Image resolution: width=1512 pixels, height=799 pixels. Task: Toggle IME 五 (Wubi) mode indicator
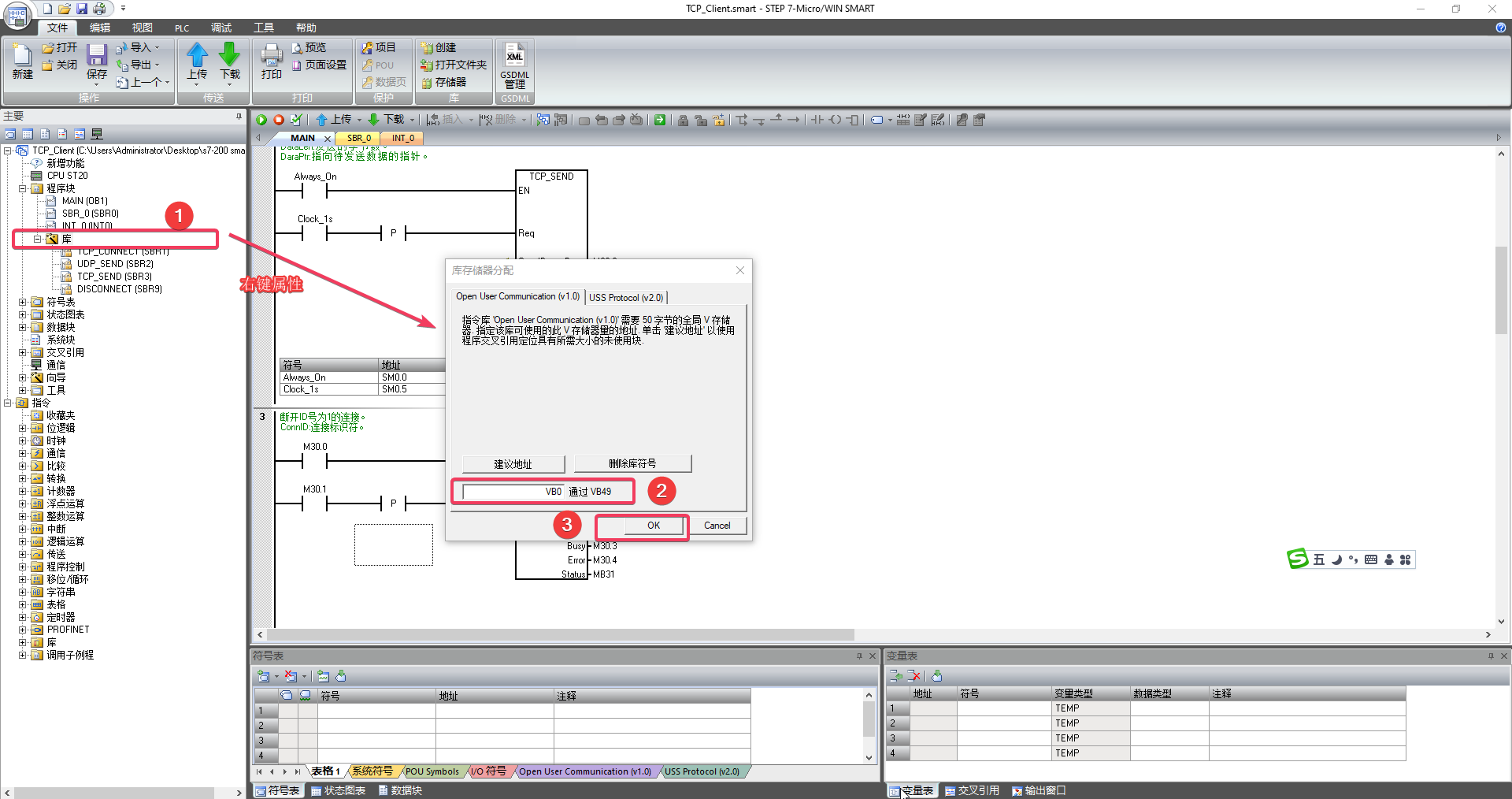pos(1319,559)
